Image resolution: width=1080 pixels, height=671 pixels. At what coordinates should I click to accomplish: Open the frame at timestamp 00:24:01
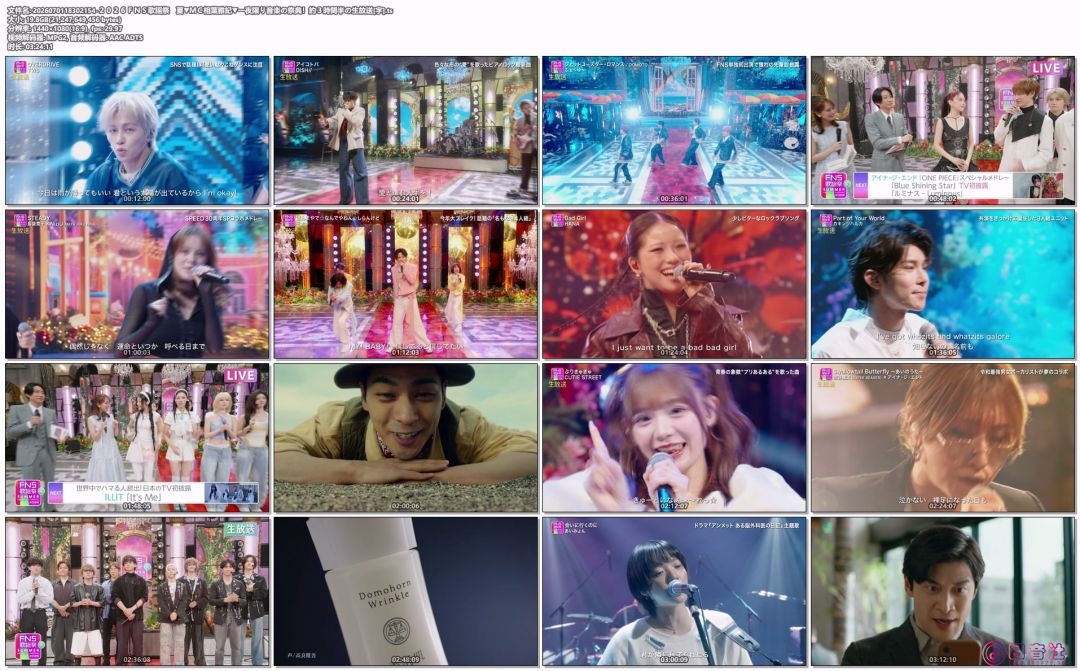pos(406,131)
